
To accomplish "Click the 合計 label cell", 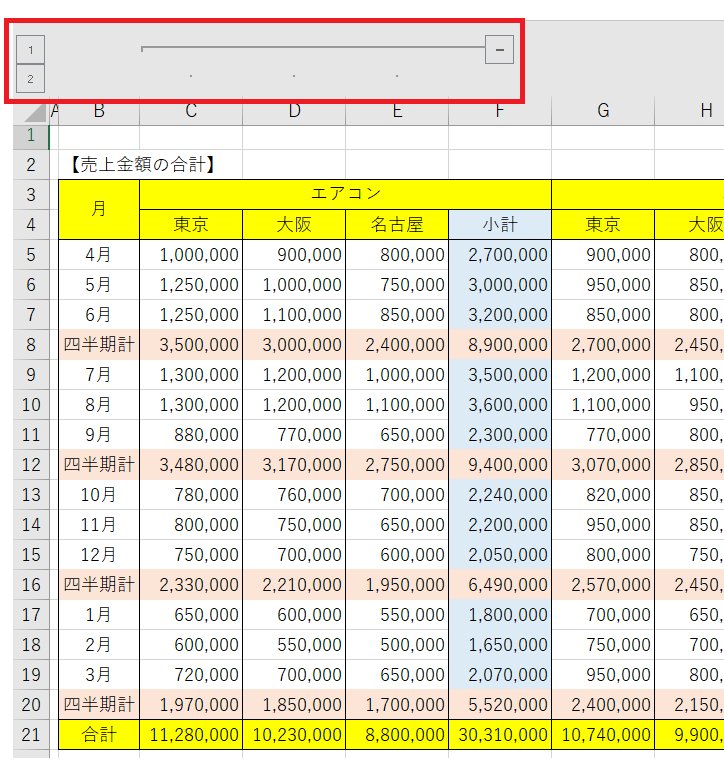I will [x=99, y=735].
